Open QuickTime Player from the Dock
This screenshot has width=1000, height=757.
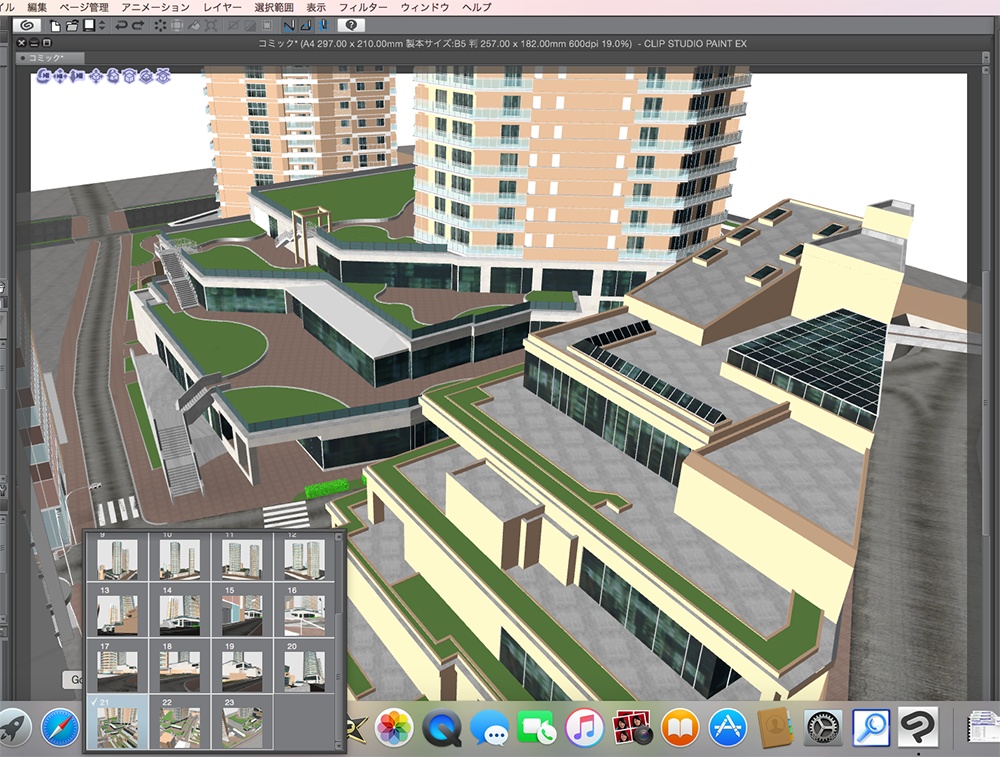(x=441, y=728)
